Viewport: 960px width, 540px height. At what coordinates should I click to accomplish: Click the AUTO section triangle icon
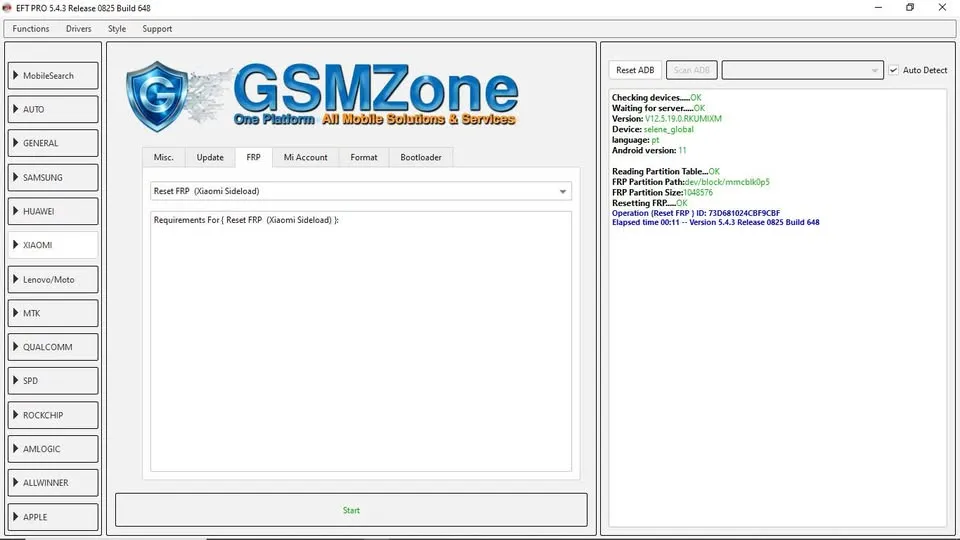pos(16,110)
